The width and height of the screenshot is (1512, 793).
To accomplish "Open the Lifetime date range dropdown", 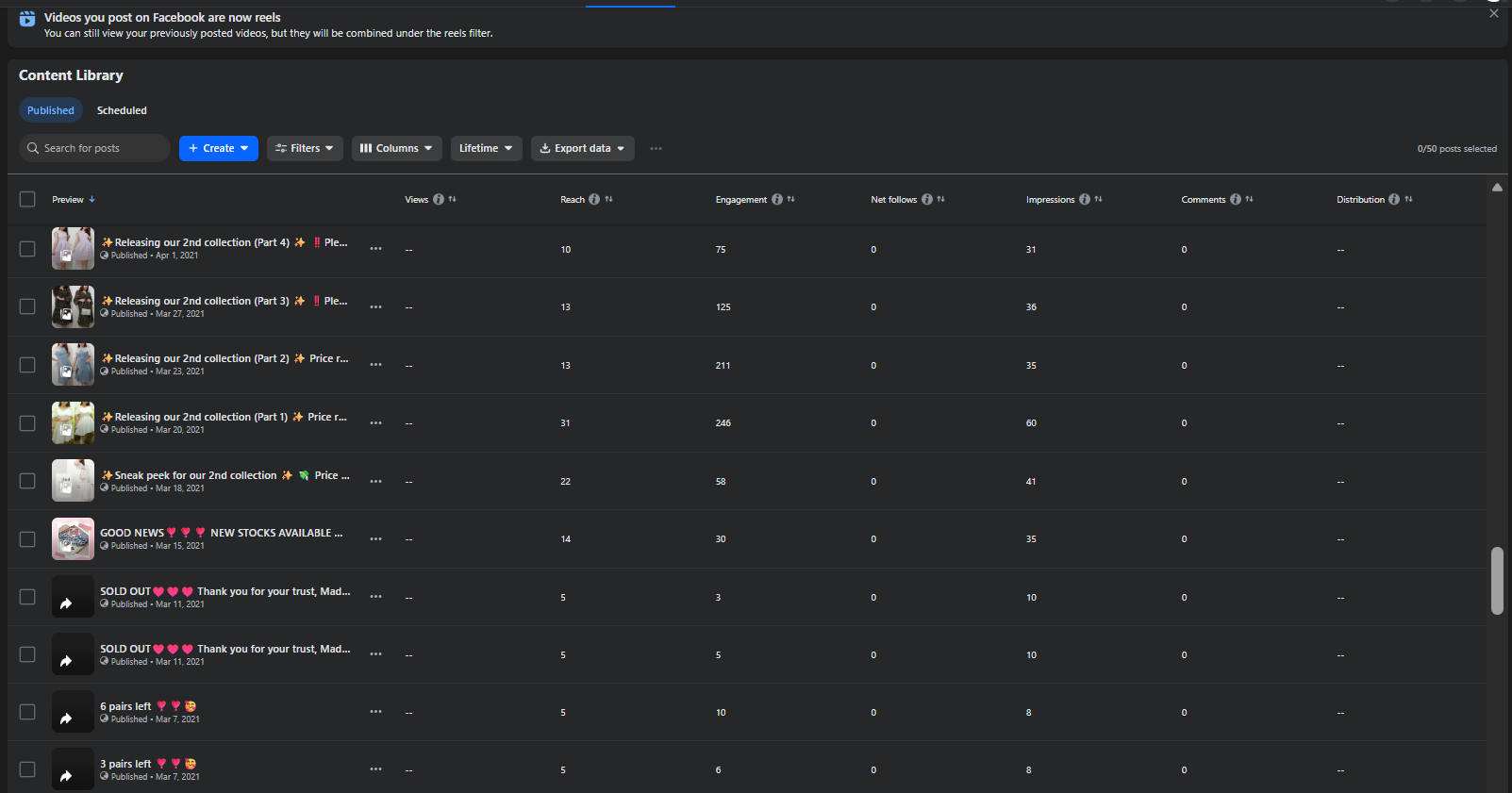I will click(x=486, y=149).
